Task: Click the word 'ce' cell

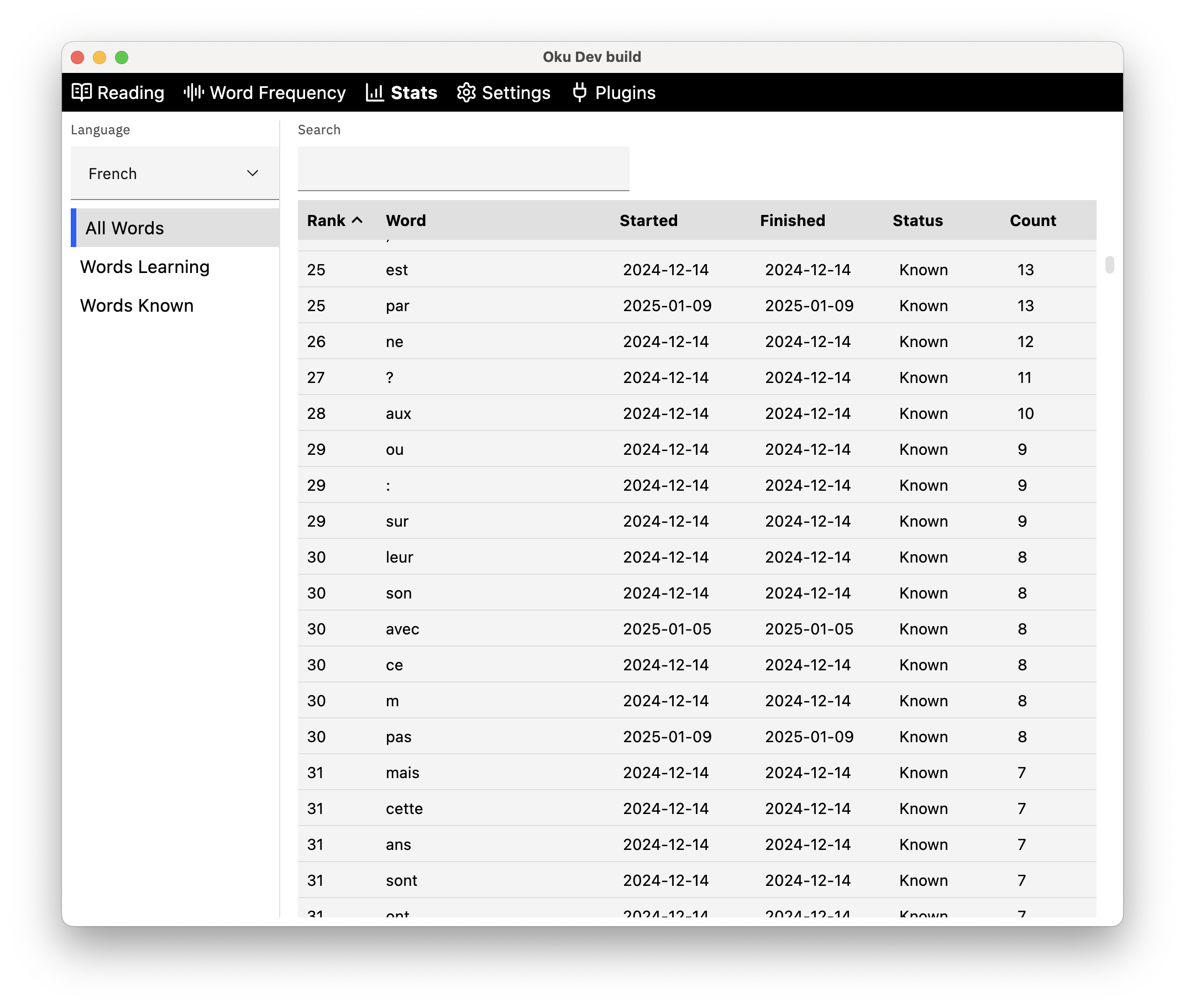Action: click(394, 665)
